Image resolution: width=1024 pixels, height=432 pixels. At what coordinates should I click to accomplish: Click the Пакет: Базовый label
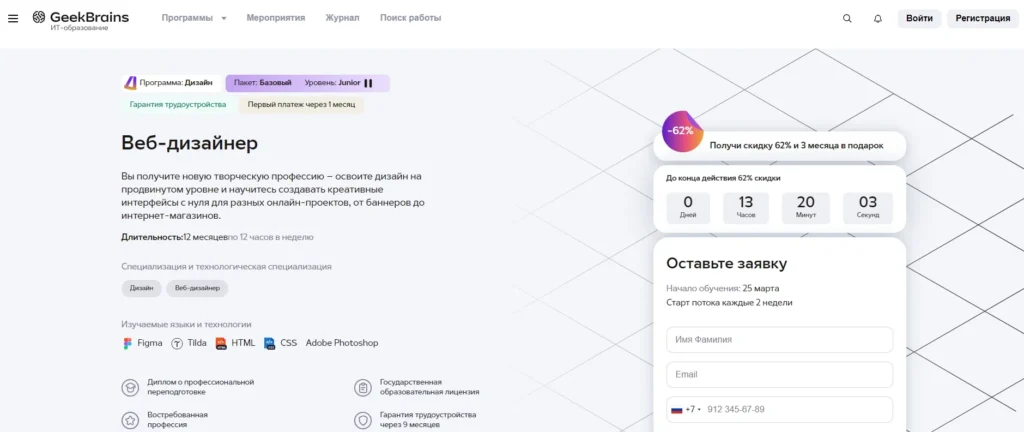263,83
